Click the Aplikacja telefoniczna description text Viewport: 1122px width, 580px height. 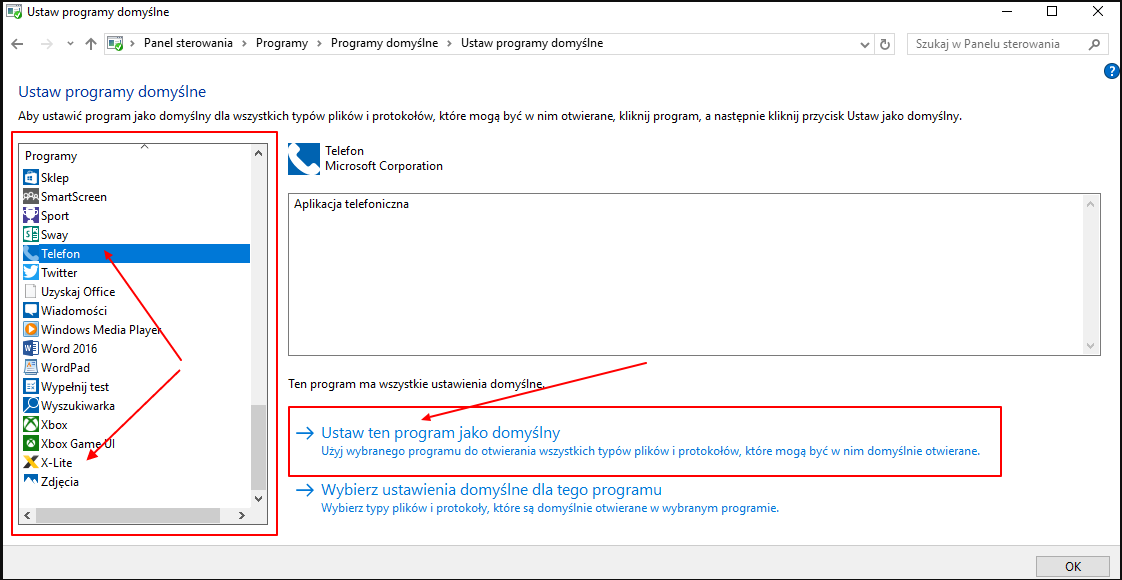[351, 204]
